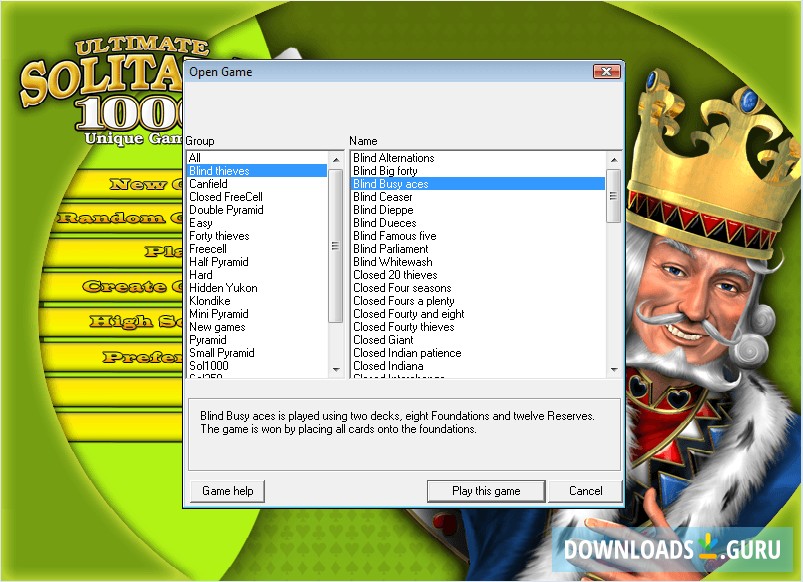The height and width of the screenshot is (582, 803).
Task: Click the "Play this game" button
Action: (x=485, y=491)
